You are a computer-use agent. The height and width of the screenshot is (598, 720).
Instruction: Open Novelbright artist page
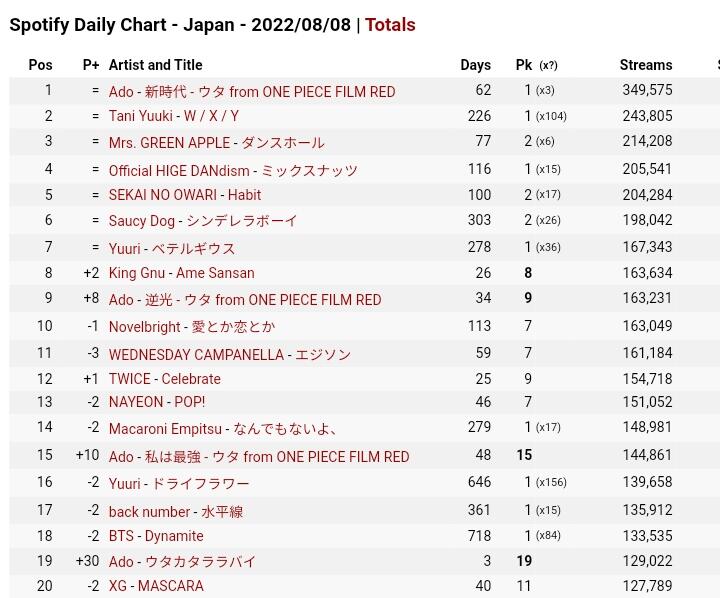[x=145, y=327]
